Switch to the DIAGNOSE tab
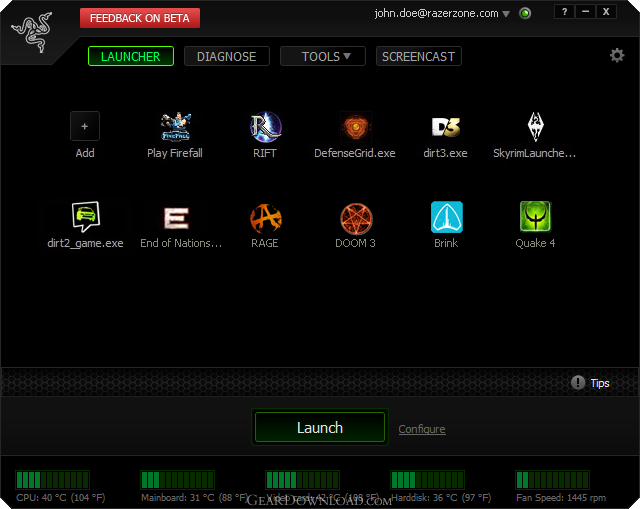 tap(227, 56)
